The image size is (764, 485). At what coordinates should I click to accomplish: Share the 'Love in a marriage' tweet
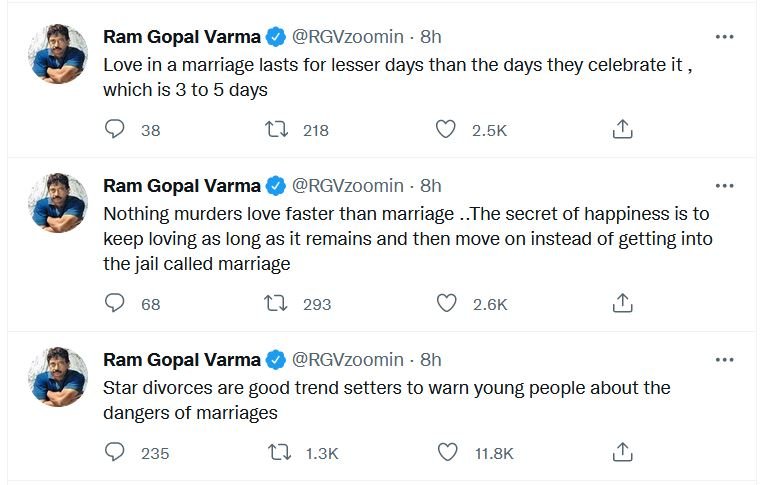coord(622,129)
